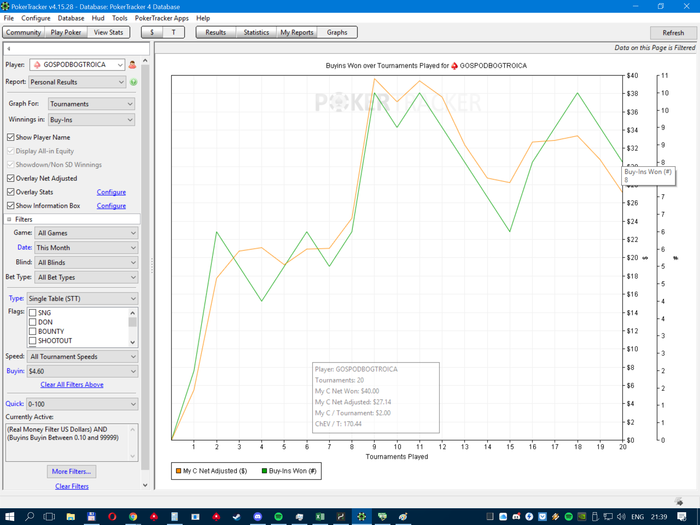
Task: Click the Display All-in Equity checkbox
Action: [x=11, y=151]
